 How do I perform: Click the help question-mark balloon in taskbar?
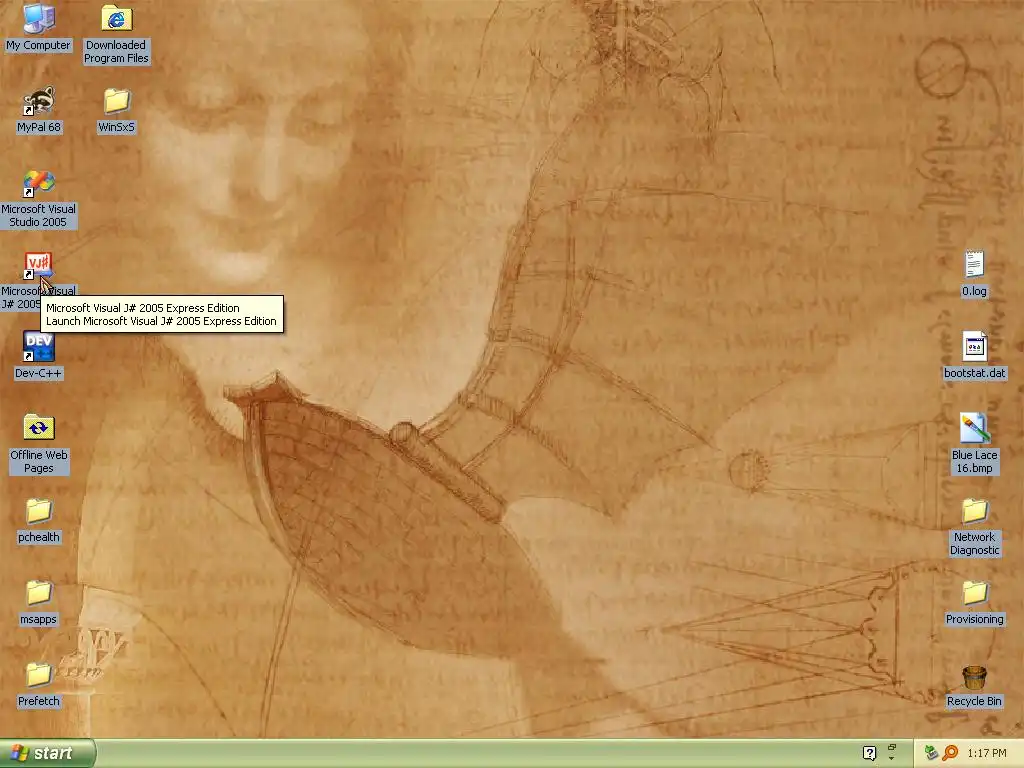point(869,753)
